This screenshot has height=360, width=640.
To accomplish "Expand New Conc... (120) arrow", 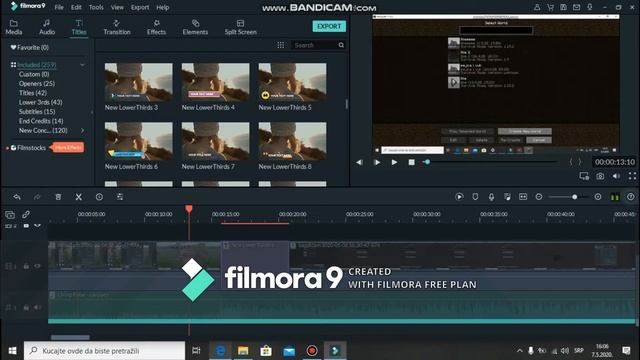I will 82,130.
